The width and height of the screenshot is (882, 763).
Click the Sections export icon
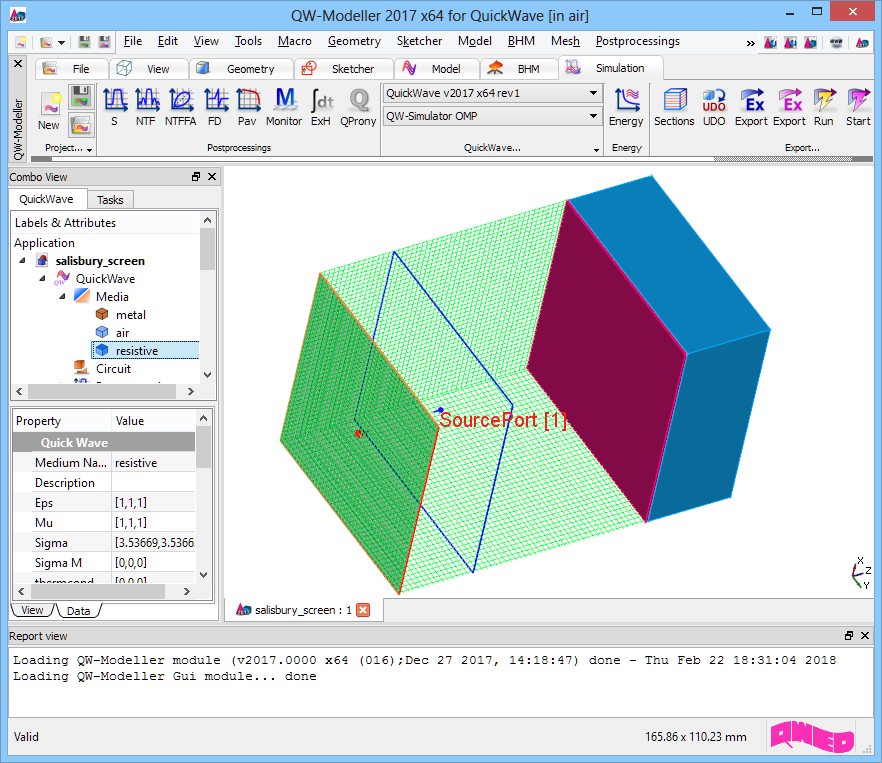click(x=674, y=106)
